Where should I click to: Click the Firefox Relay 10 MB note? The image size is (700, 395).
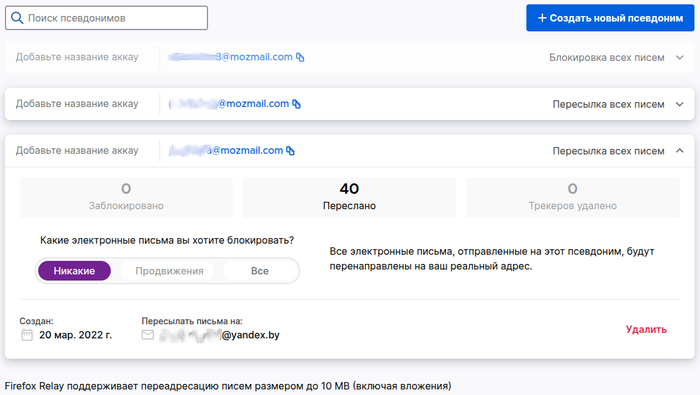coord(228,386)
